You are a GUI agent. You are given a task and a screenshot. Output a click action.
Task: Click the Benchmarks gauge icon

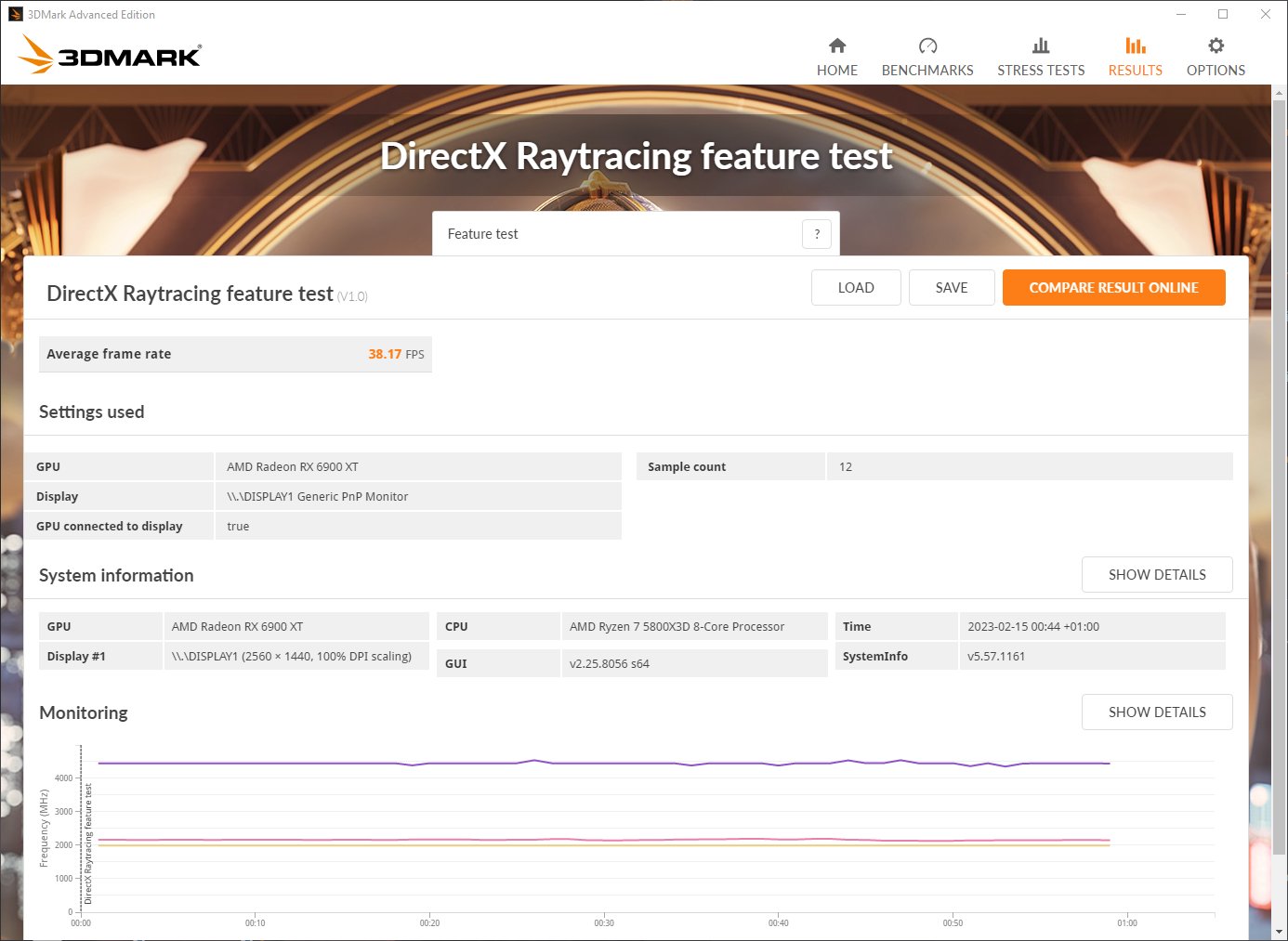[x=927, y=46]
